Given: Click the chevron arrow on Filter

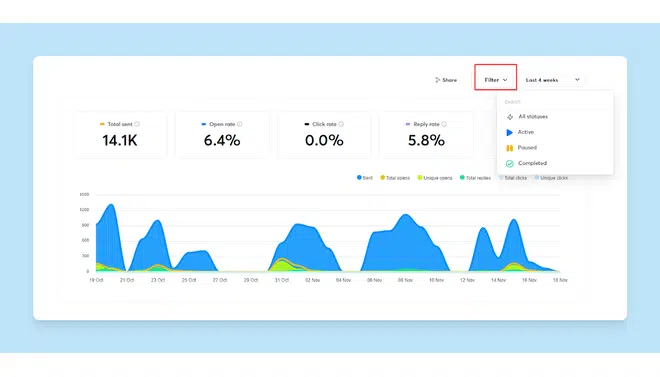Looking at the screenshot, I should point(505,80).
